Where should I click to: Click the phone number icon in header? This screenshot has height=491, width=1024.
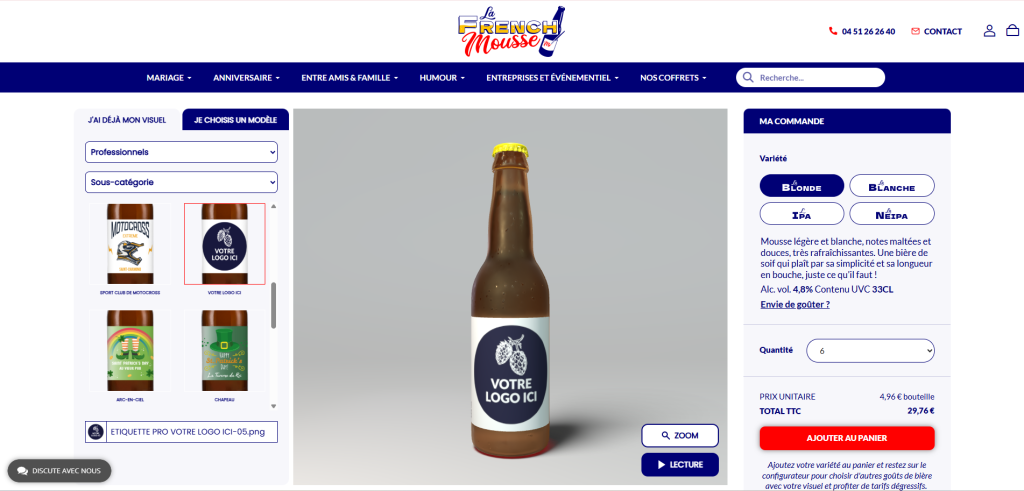point(833,31)
